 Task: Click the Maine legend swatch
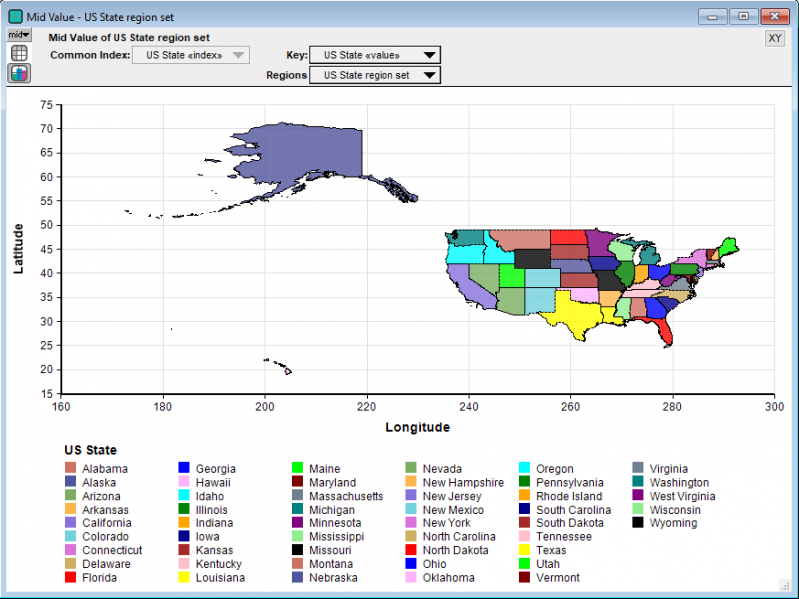point(298,468)
